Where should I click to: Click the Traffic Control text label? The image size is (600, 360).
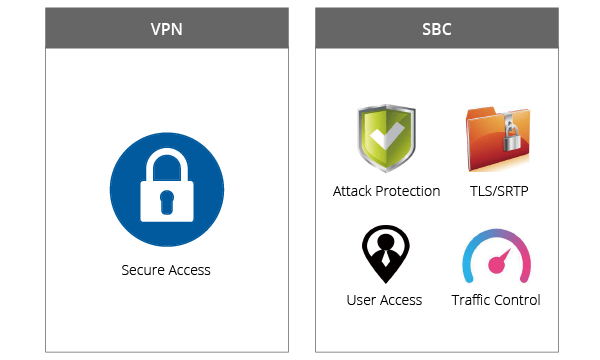click(496, 300)
